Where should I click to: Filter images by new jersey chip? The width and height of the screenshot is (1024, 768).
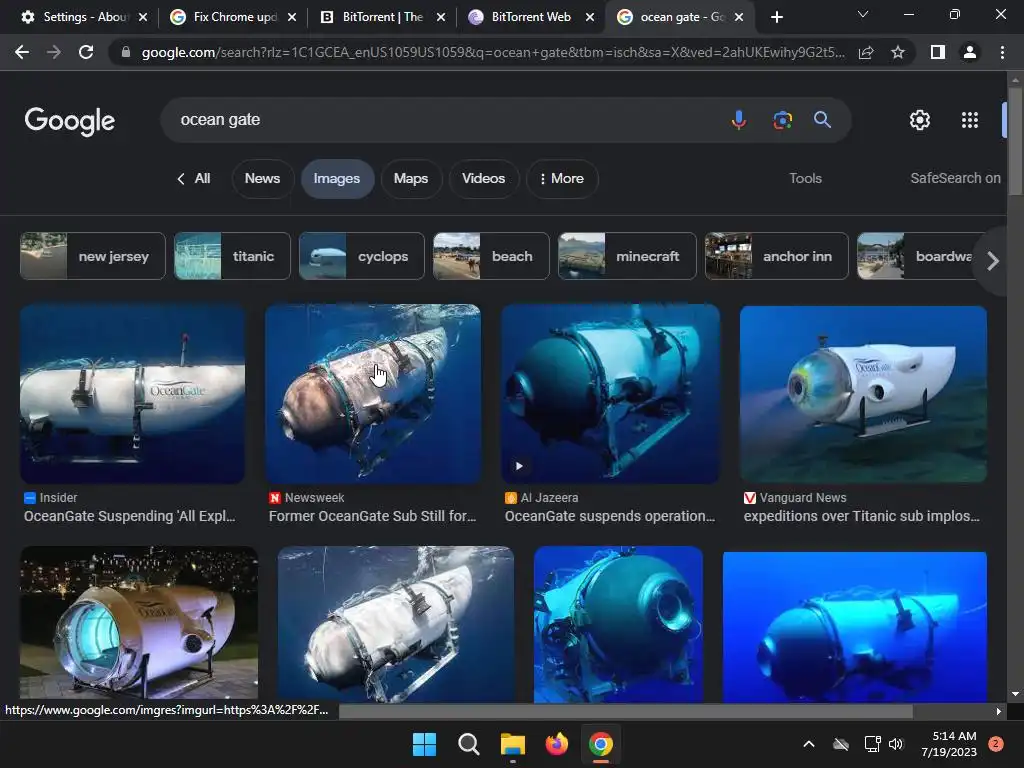tap(93, 256)
